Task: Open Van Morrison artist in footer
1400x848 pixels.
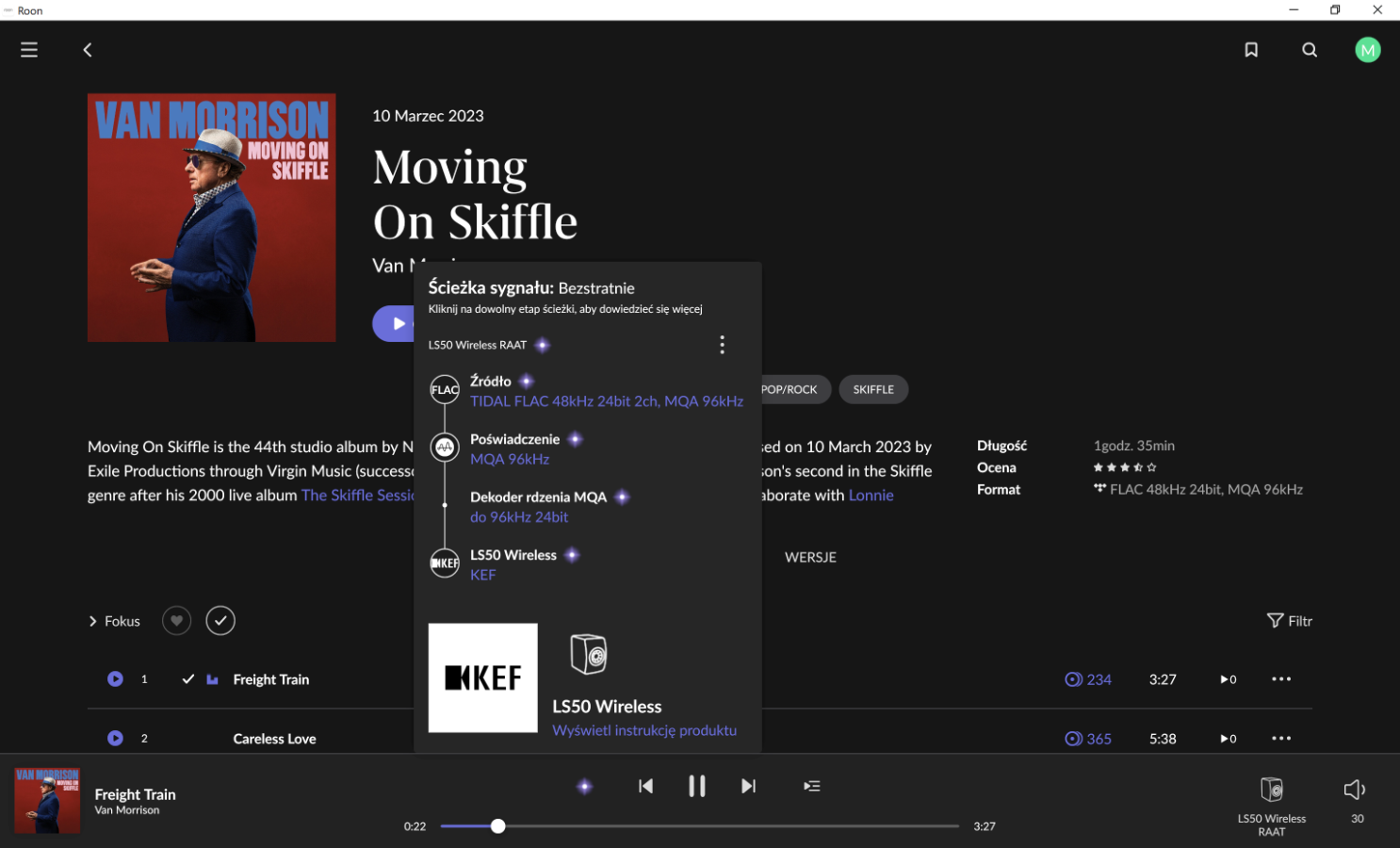Action: point(127,810)
